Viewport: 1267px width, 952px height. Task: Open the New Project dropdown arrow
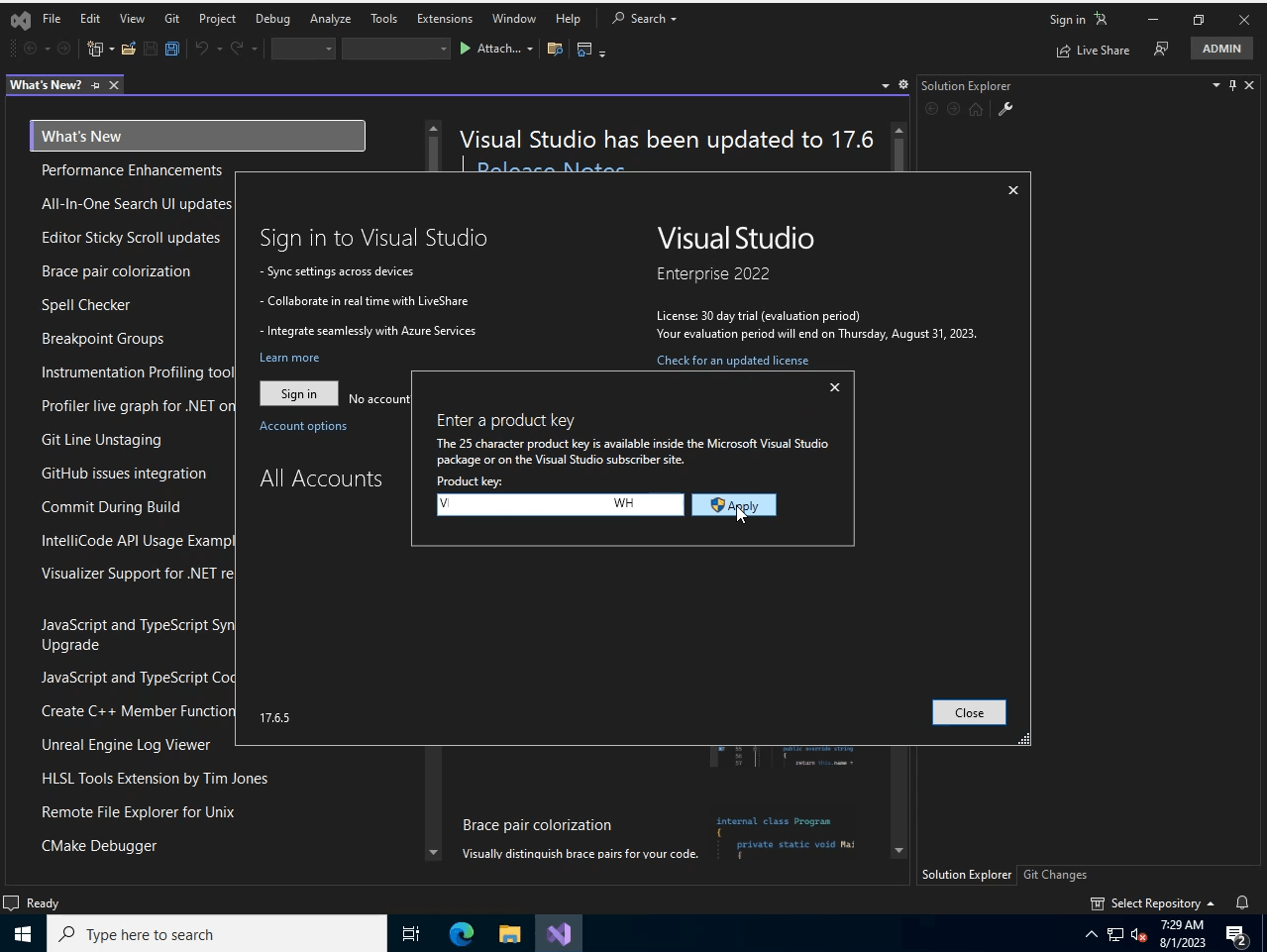pos(112,49)
